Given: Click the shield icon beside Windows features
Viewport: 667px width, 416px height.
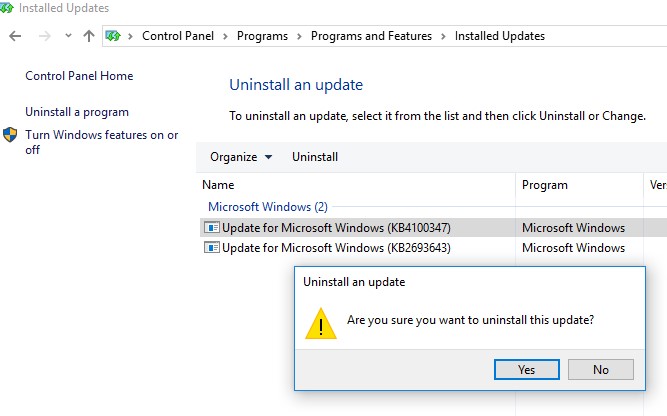Looking at the screenshot, I should click(x=11, y=135).
